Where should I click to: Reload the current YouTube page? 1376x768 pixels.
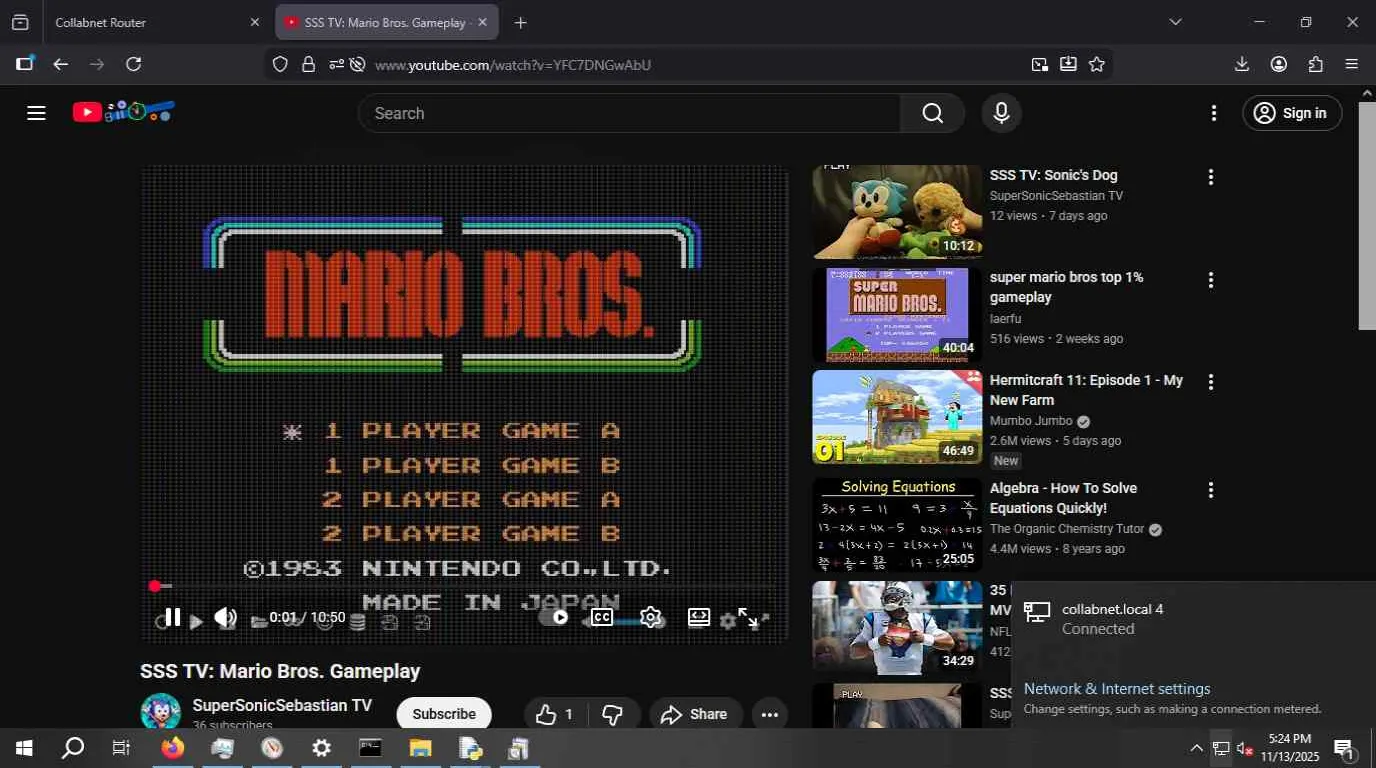(133, 64)
